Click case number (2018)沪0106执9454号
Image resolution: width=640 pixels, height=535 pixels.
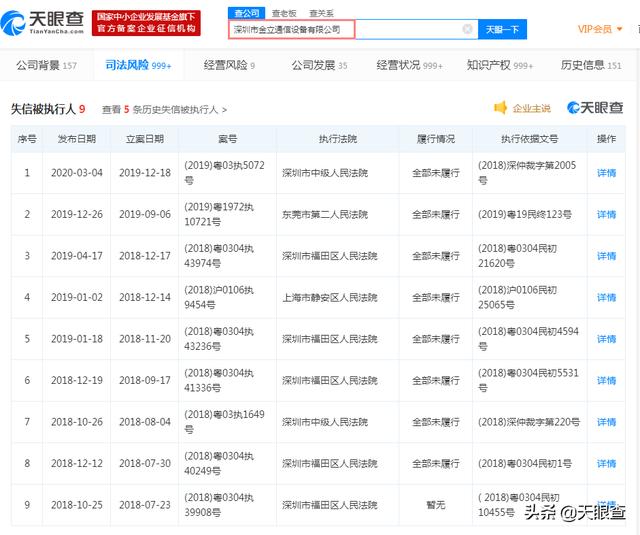(219, 297)
